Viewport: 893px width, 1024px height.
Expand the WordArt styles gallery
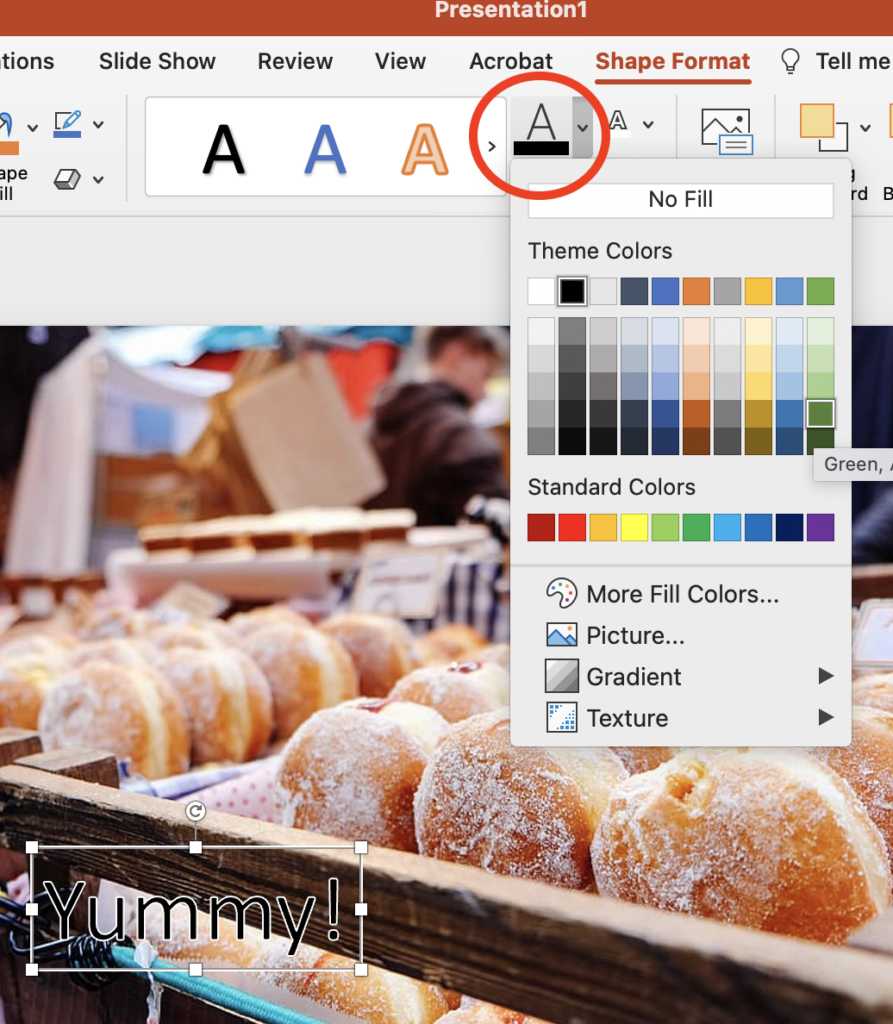491,145
